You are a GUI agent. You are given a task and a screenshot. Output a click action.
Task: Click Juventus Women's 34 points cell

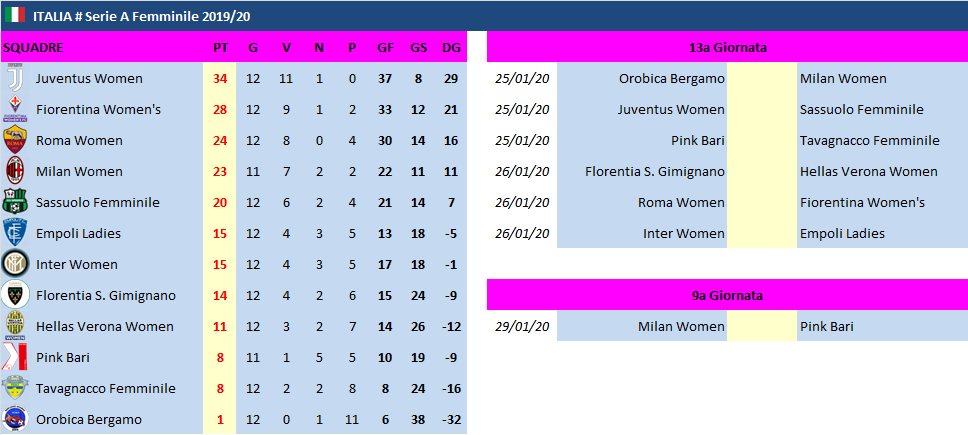point(220,79)
